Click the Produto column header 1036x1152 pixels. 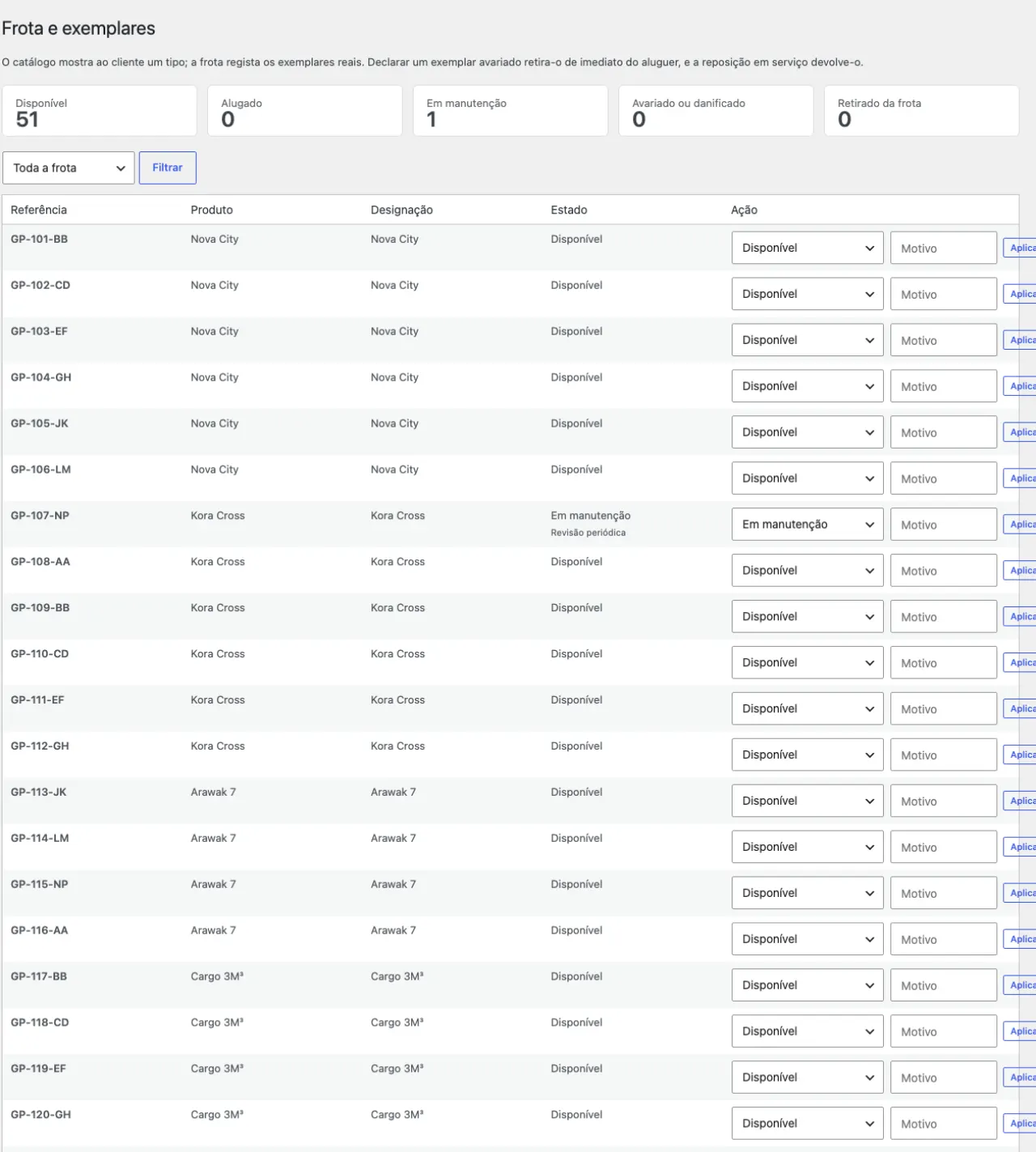click(212, 210)
